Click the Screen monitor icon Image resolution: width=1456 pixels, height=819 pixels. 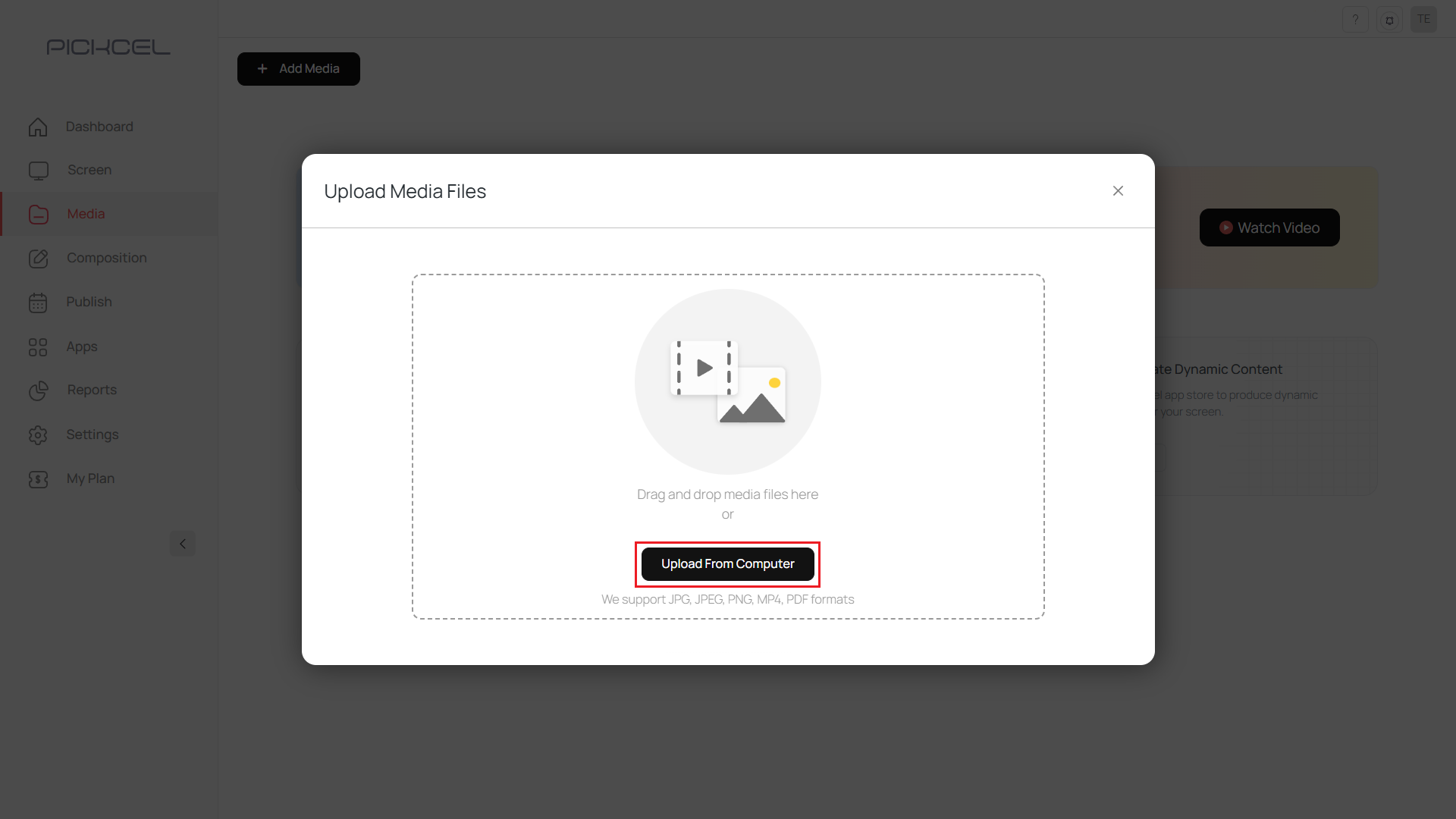pos(38,170)
